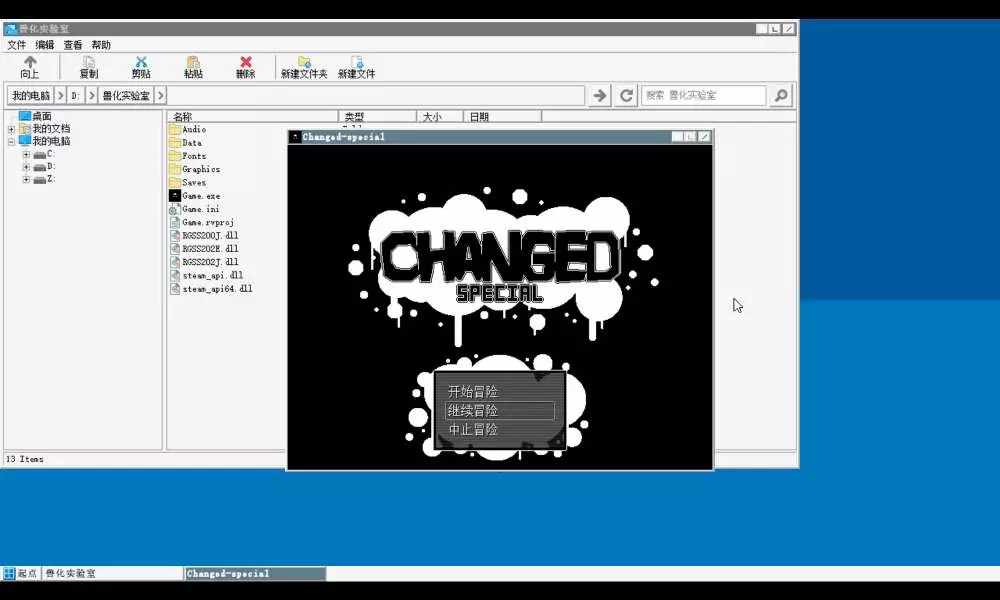1000x600 pixels.
Task: Create a folder with 新建文件夹
Action: click(304, 67)
